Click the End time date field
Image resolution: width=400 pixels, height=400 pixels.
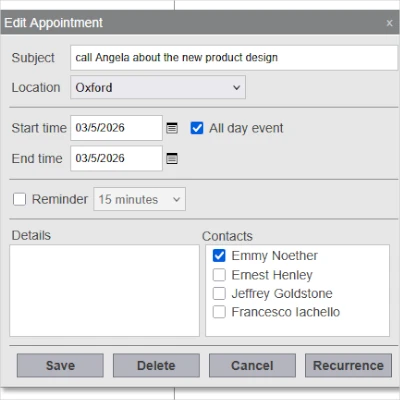116,158
